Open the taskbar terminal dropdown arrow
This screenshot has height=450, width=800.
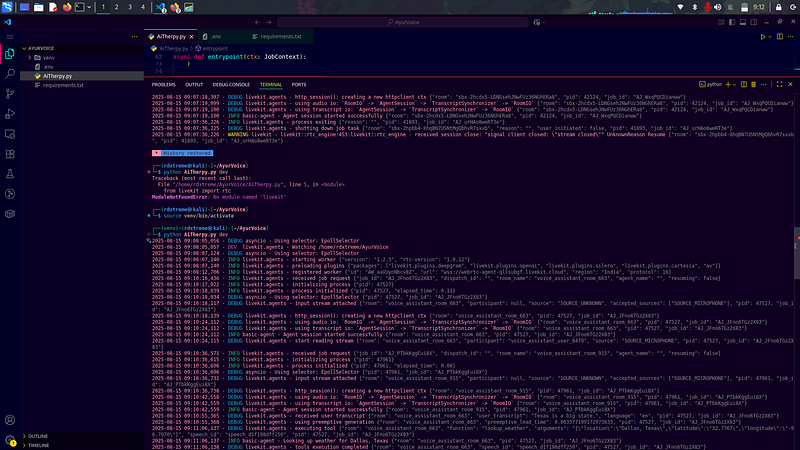point(89,7)
